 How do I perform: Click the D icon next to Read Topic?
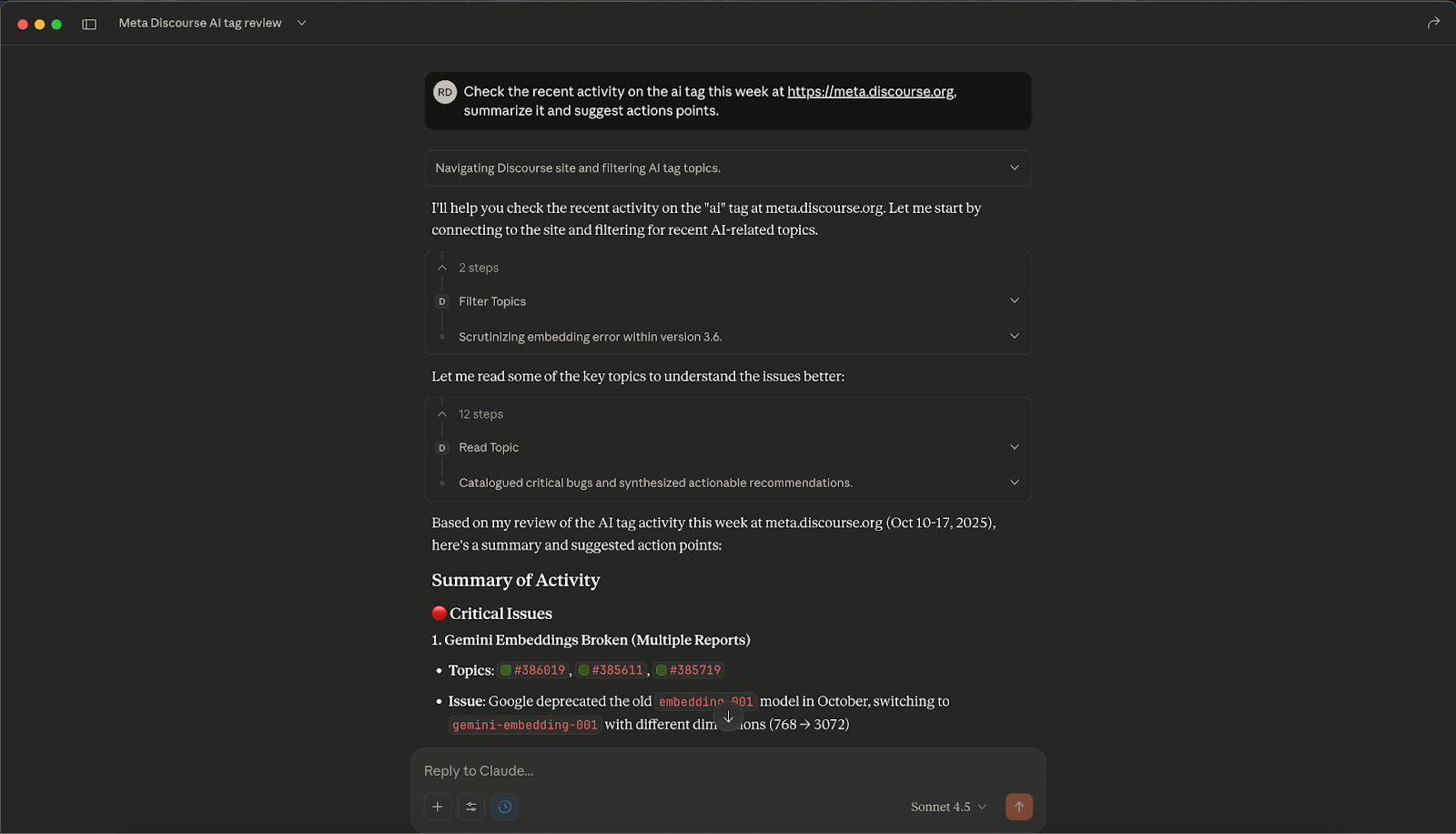coord(441,447)
